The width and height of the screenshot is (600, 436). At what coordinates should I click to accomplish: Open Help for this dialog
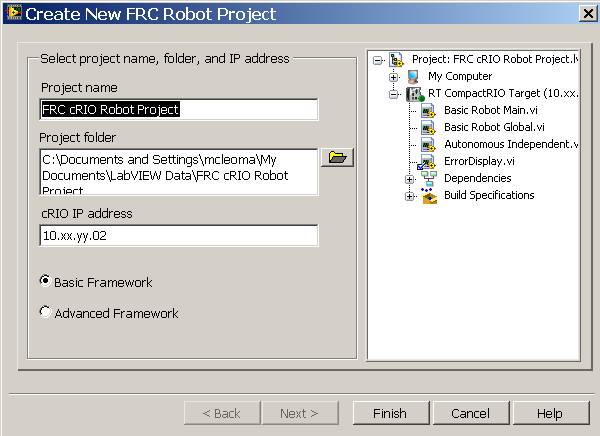[550, 413]
